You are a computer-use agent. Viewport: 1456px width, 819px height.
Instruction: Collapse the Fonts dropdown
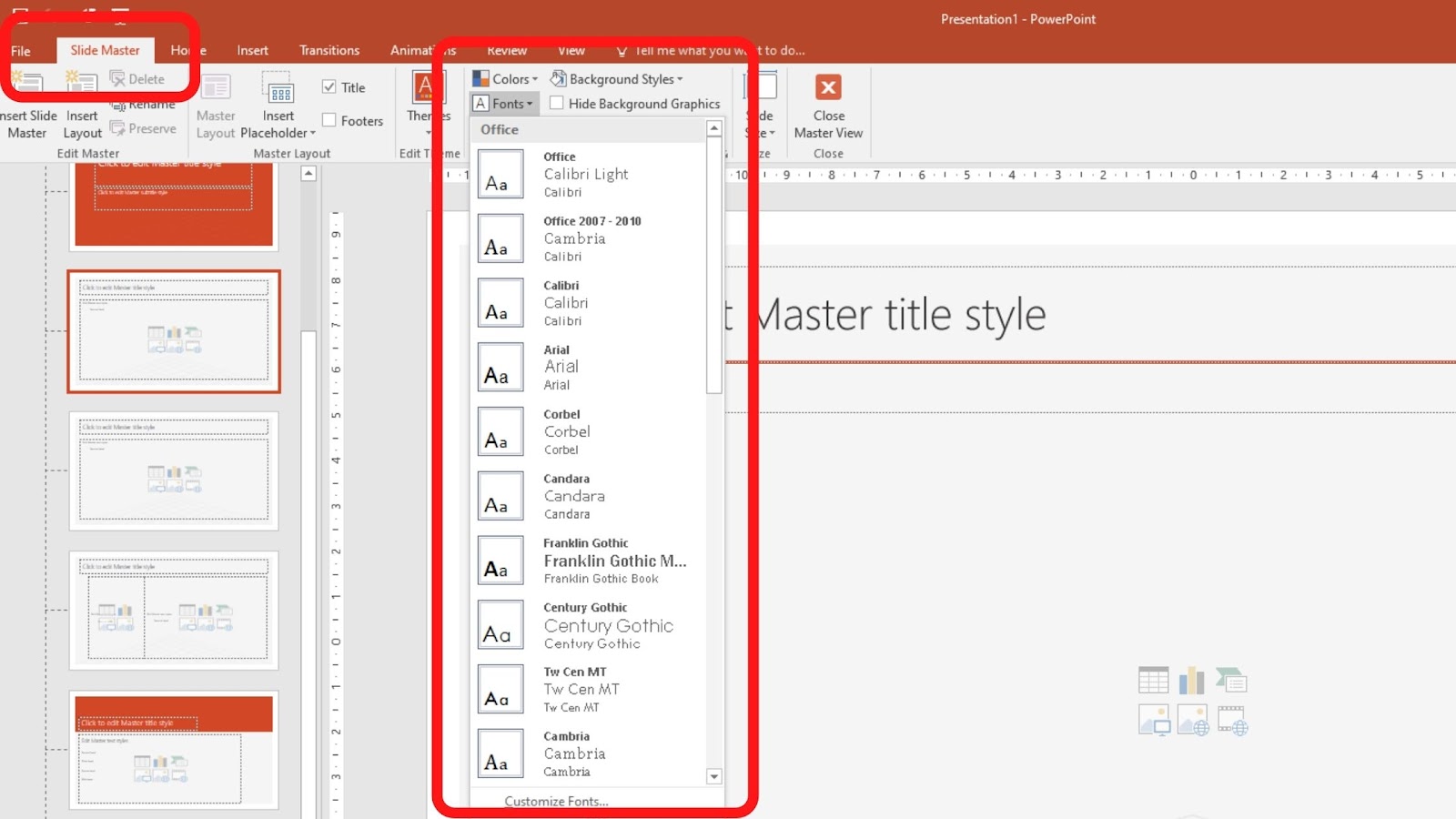[505, 104]
